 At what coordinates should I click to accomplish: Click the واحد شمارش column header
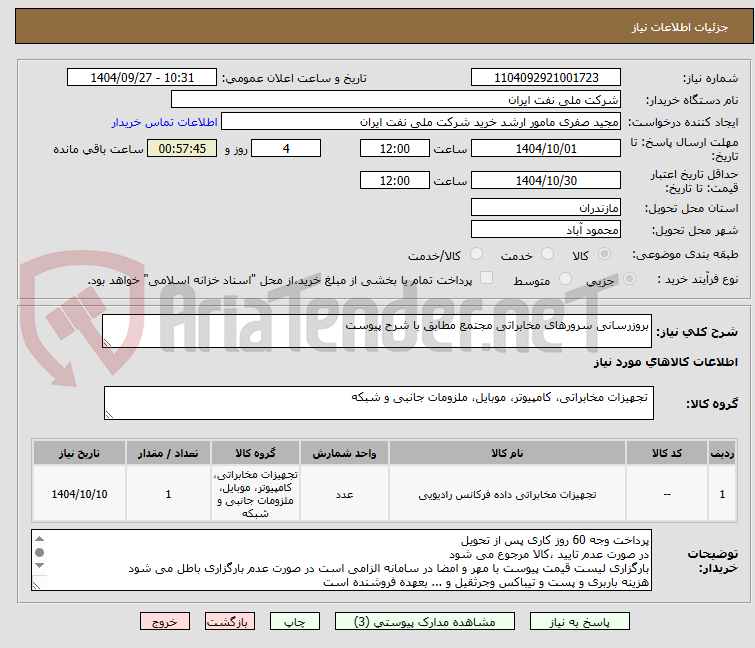click(x=344, y=453)
